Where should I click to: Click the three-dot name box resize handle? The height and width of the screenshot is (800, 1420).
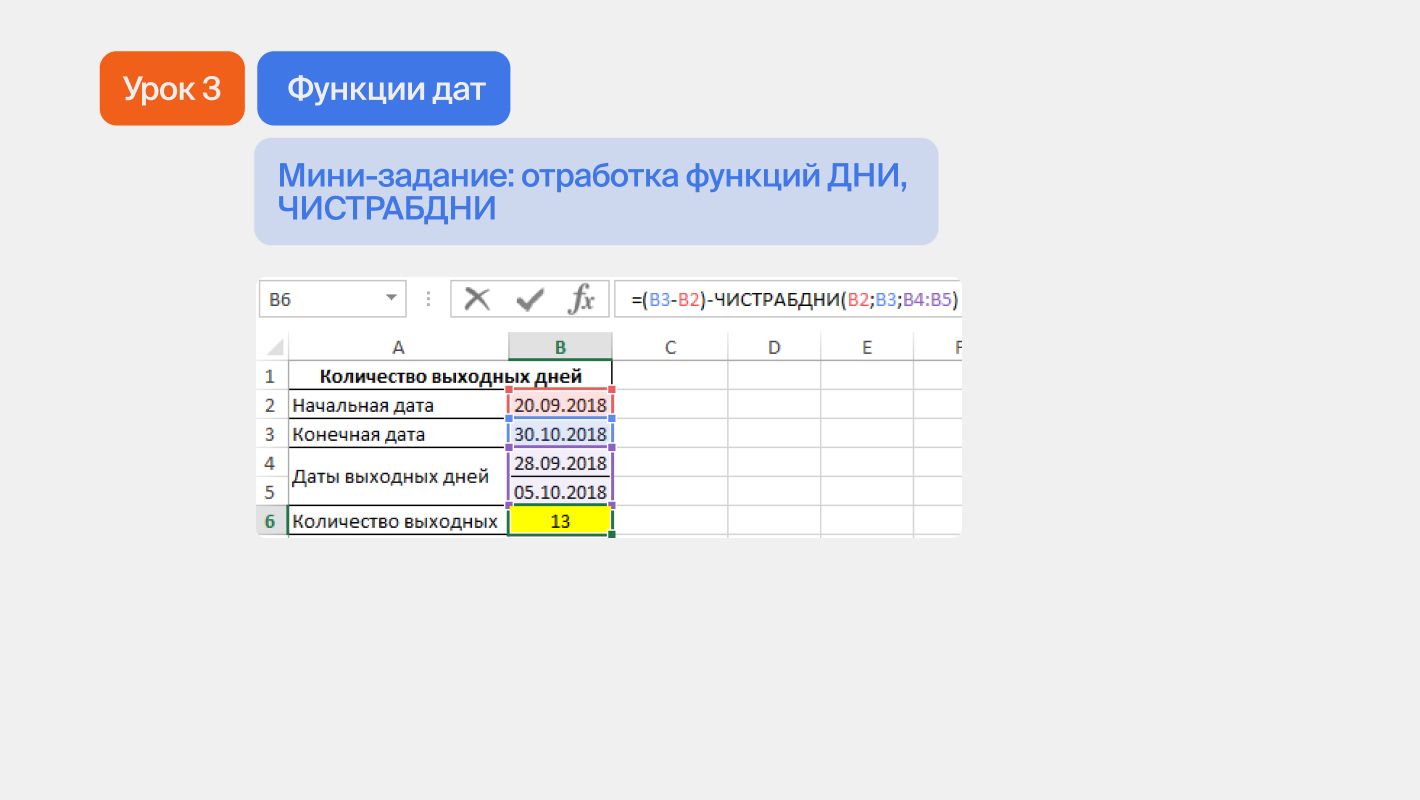429,299
